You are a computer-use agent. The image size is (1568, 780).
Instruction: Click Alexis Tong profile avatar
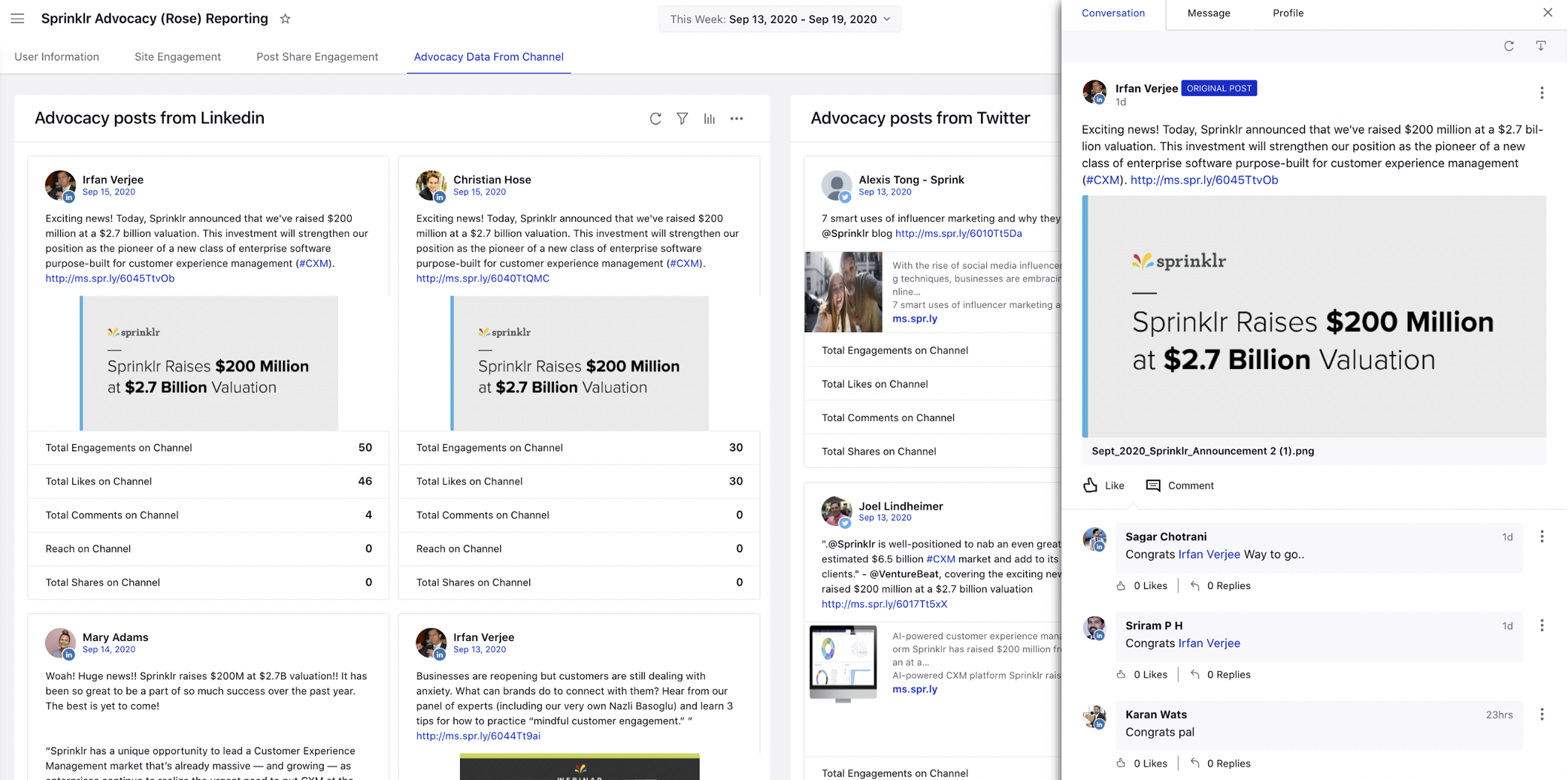[x=836, y=186]
